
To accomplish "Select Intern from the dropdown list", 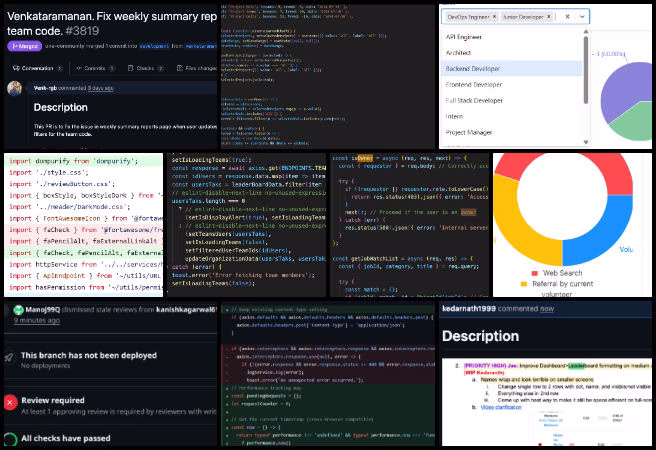I will click(512, 116).
